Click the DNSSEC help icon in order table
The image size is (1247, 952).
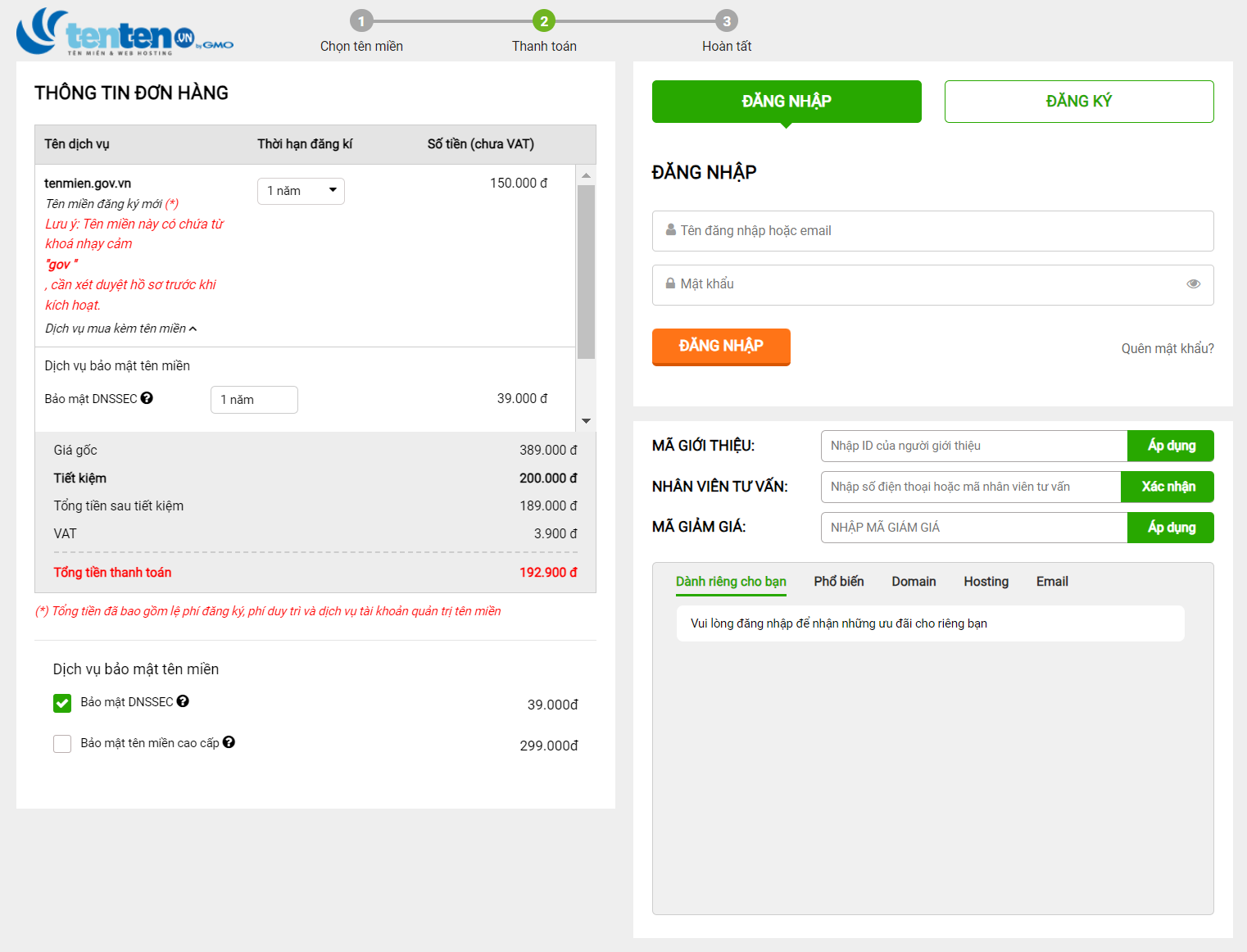click(147, 398)
